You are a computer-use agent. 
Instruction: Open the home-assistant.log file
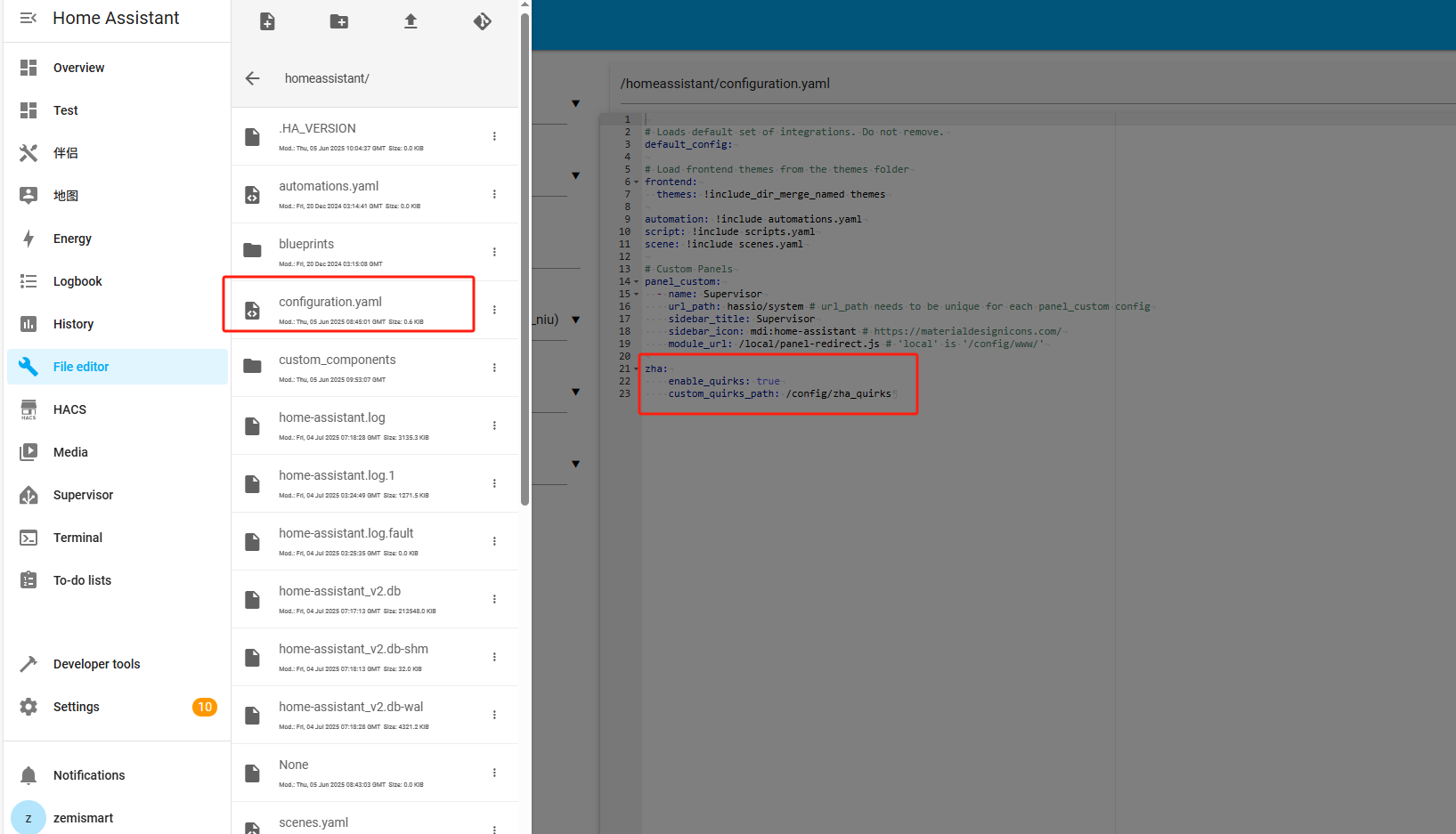pos(331,418)
